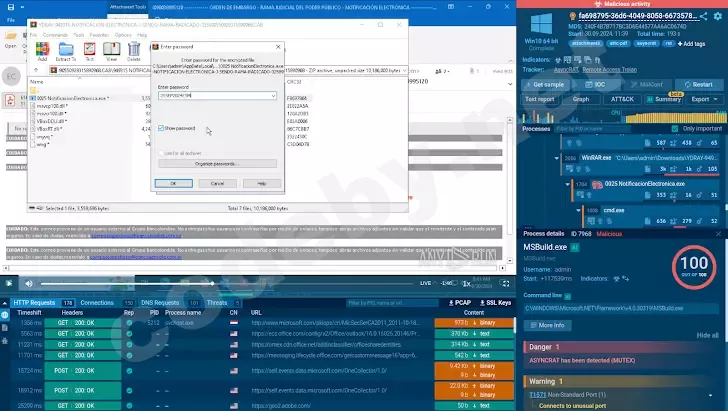728x411 pixels.
Task: Click the EC sender avatar in Outlook
Action: 11,77
